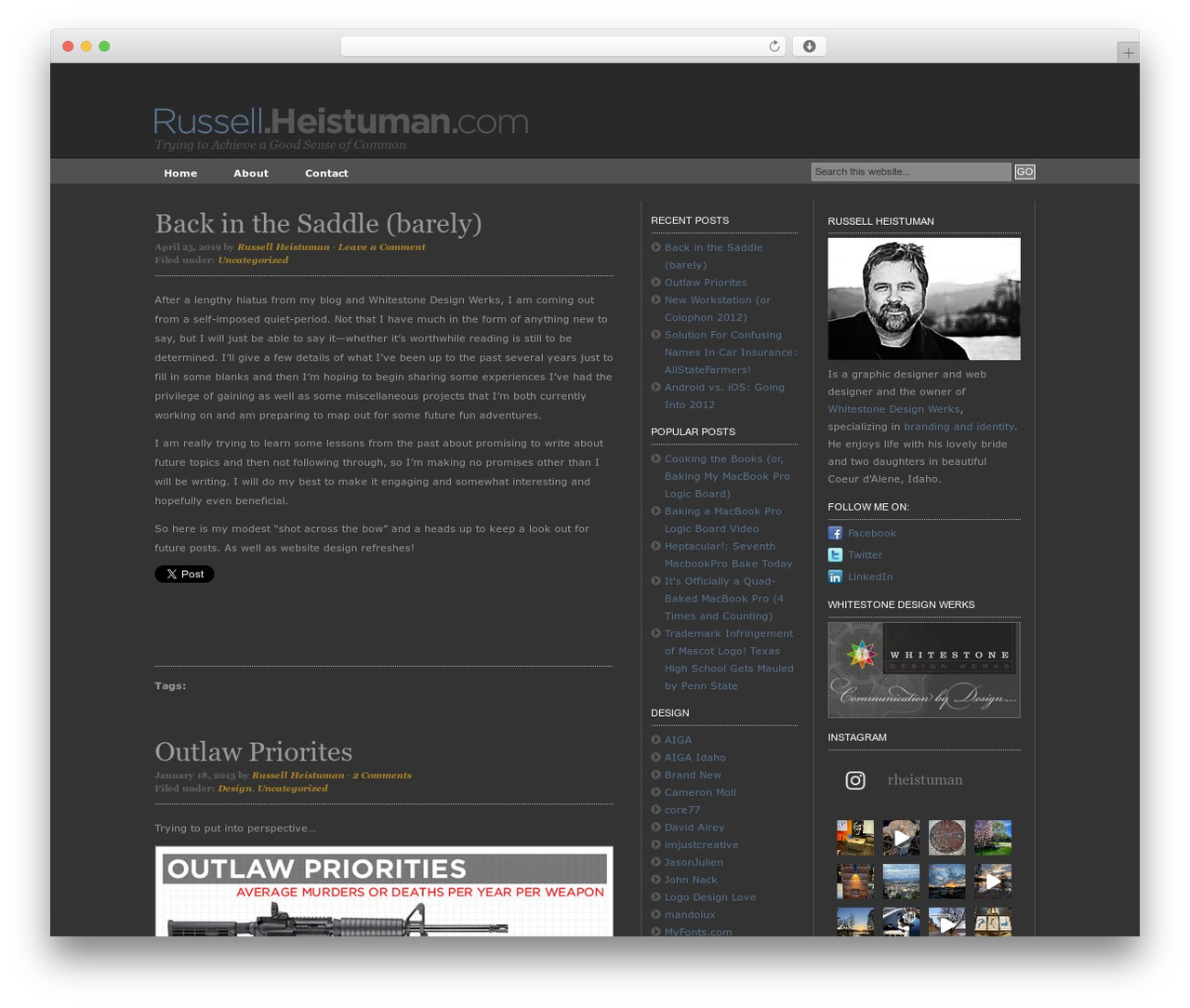Click the David Airey link
Screen dimensions: 1190x1008
(x=694, y=827)
